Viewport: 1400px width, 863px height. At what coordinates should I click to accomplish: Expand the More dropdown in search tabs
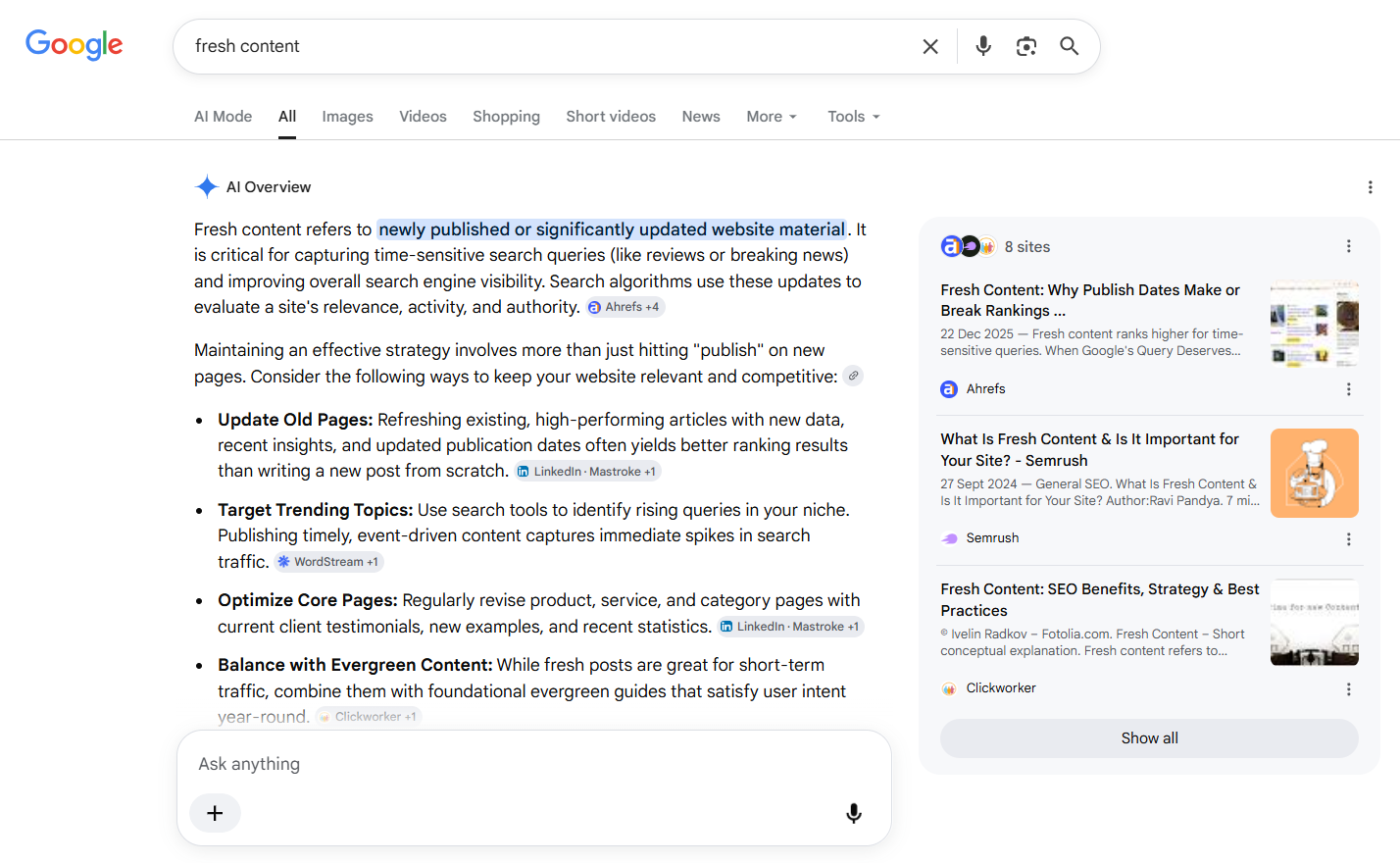[x=772, y=117]
